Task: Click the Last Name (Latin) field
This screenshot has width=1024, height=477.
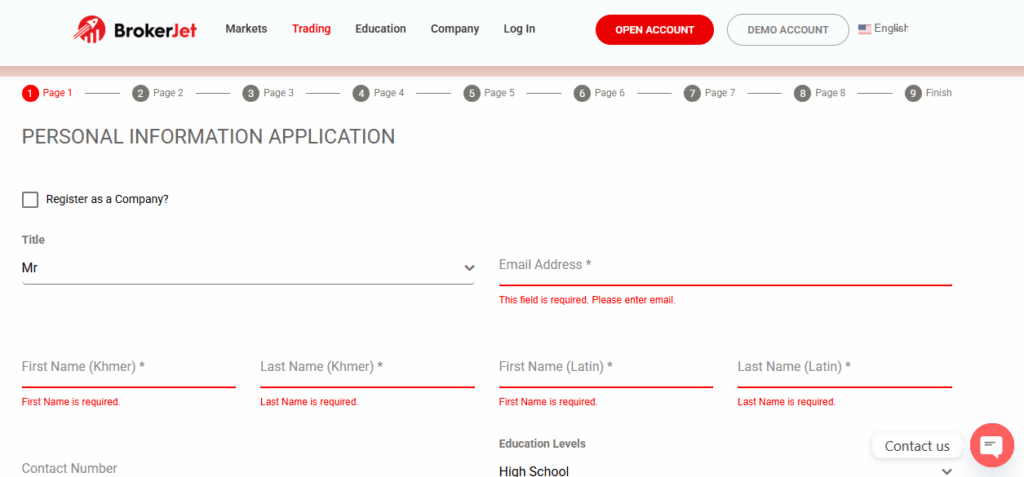Action: pos(844,370)
